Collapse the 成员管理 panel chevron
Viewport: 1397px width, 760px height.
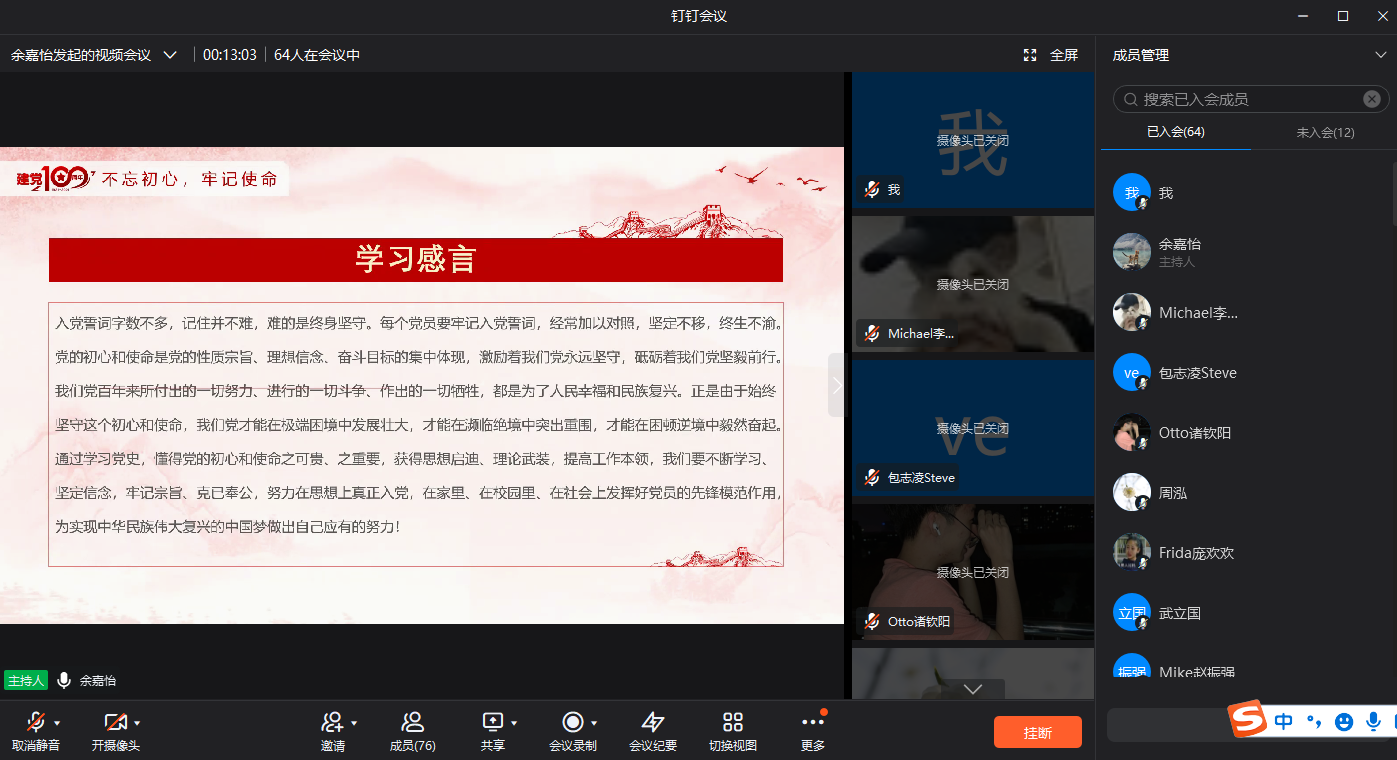pos(1381,55)
